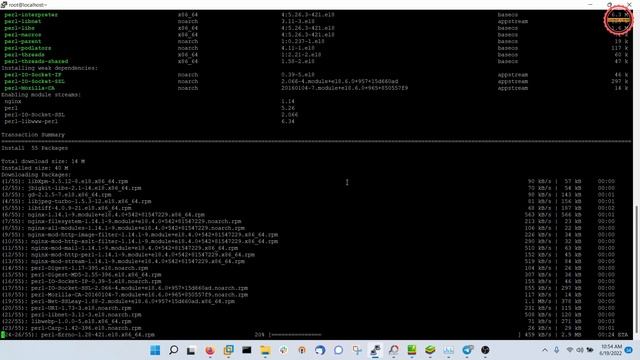Open the Wi-Fi network tray icon

(x=570, y=350)
